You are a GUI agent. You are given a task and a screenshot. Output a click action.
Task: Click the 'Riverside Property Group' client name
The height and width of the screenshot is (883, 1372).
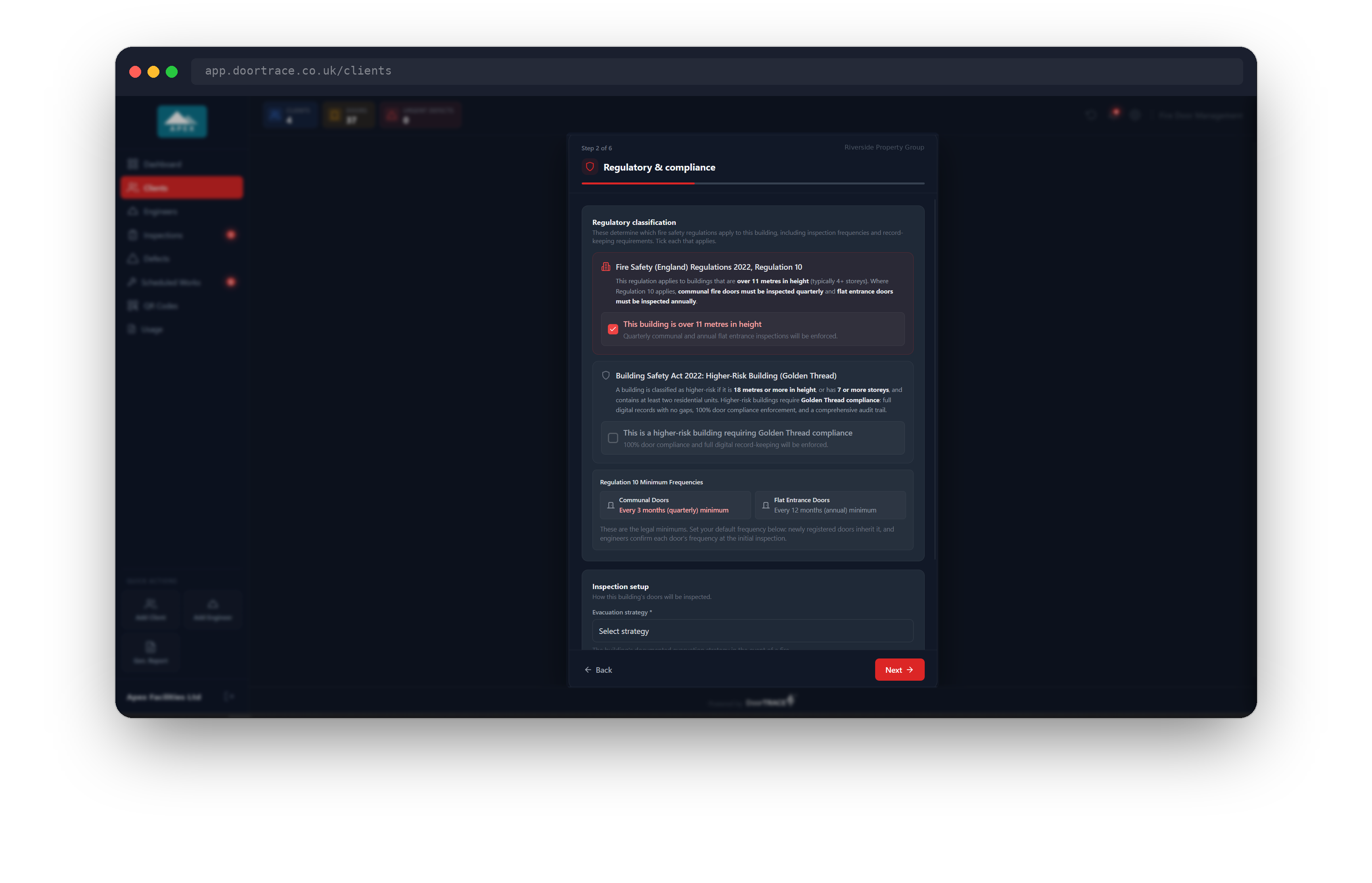click(884, 147)
